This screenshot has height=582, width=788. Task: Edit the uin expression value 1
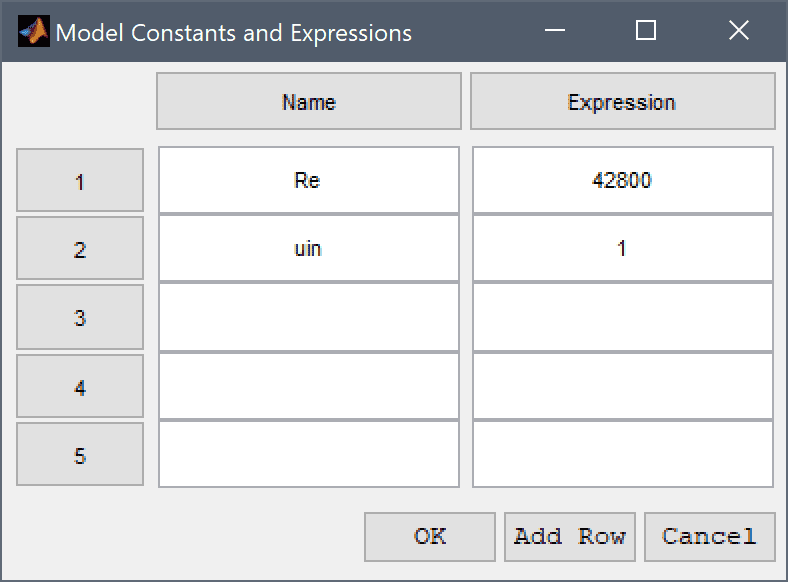tap(623, 248)
